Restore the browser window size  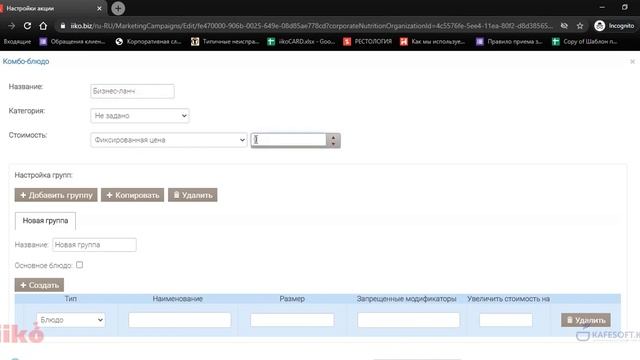624,7
